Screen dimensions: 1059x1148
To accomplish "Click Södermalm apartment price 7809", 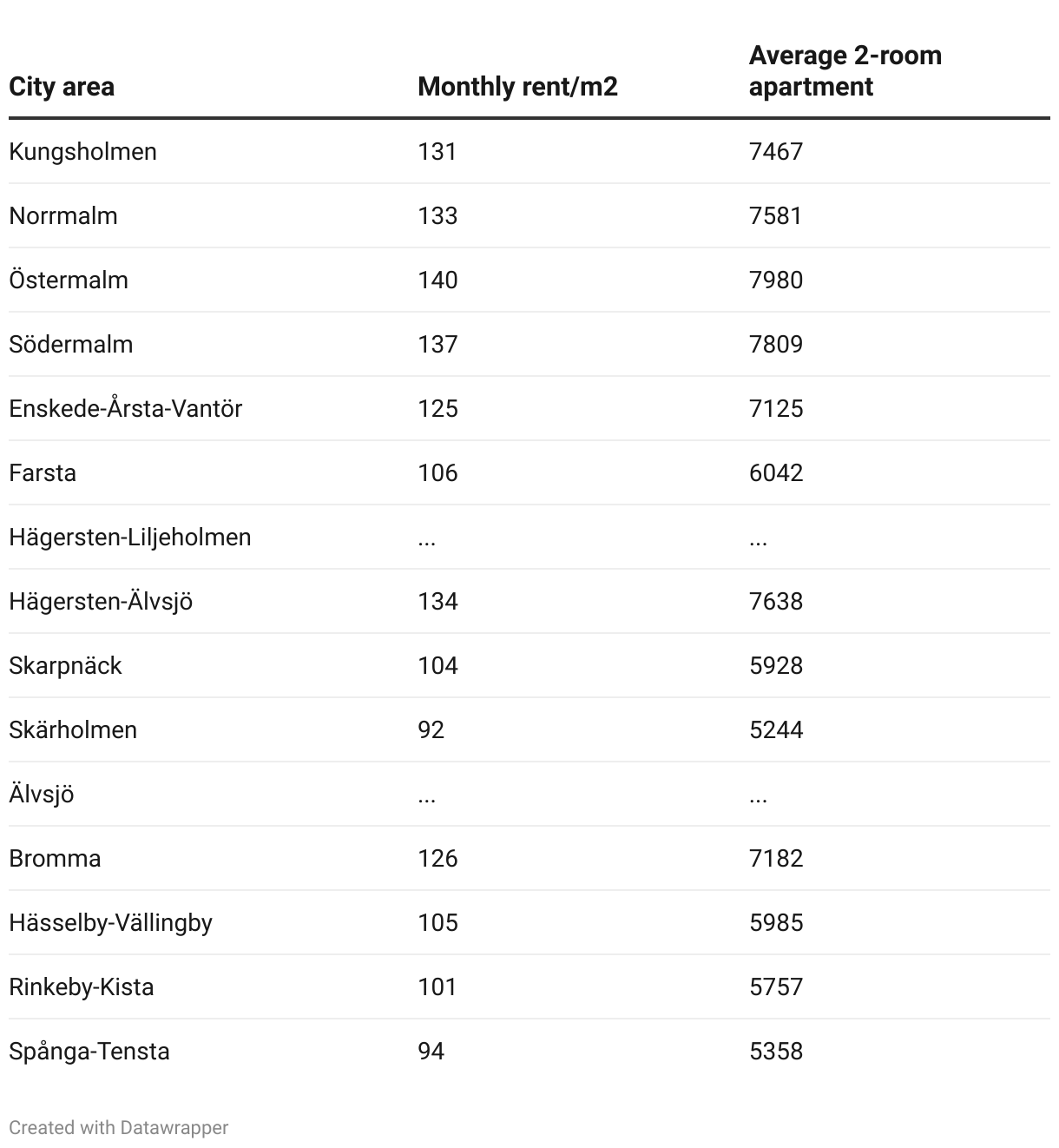I will [x=776, y=344].
